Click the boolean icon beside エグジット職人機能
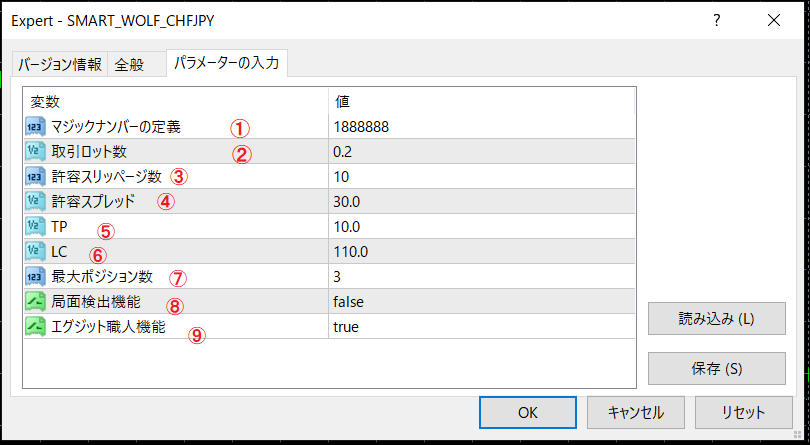 (35, 327)
